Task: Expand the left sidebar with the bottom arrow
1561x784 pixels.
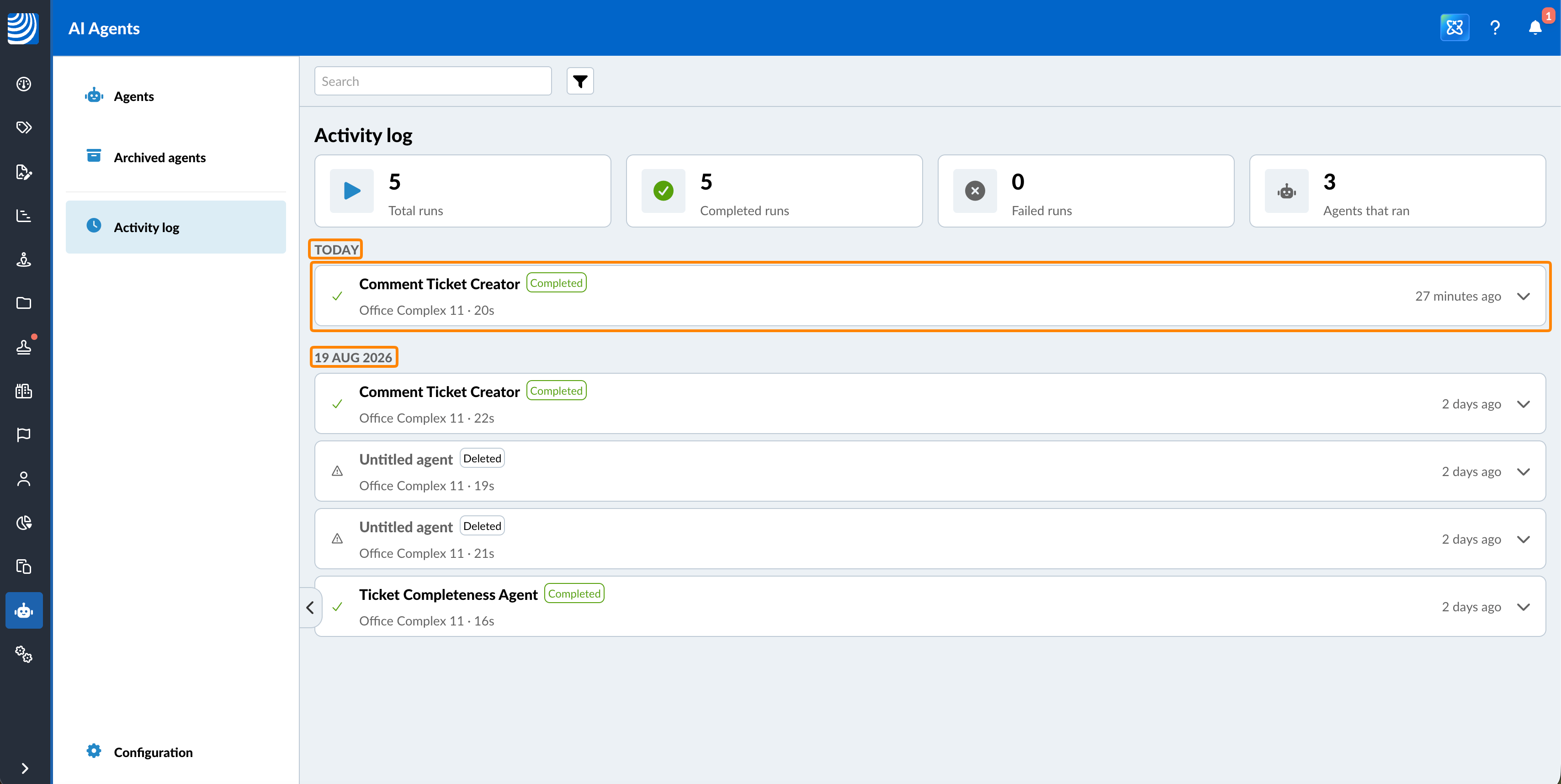Action: click(x=24, y=768)
